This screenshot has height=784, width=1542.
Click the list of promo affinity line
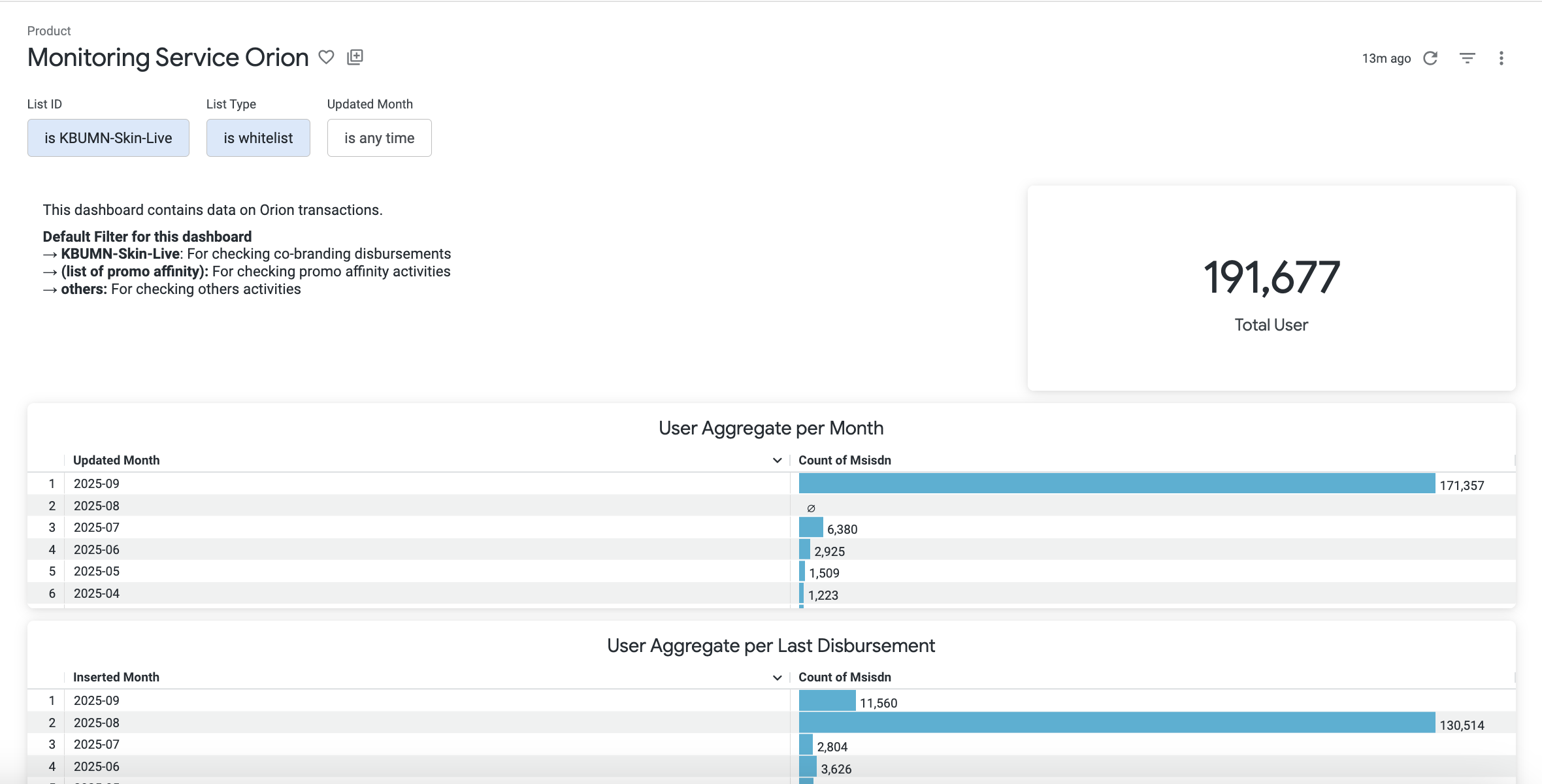pyautogui.click(x=247, y=271)
